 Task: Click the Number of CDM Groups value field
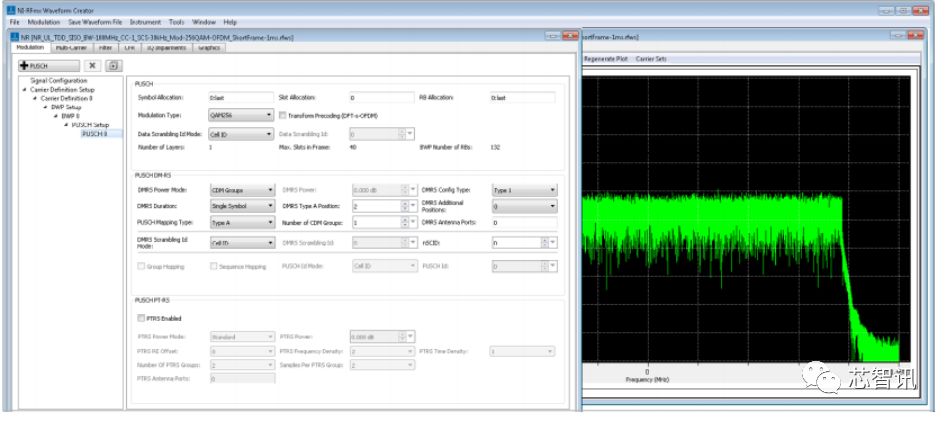coord(376,223)
